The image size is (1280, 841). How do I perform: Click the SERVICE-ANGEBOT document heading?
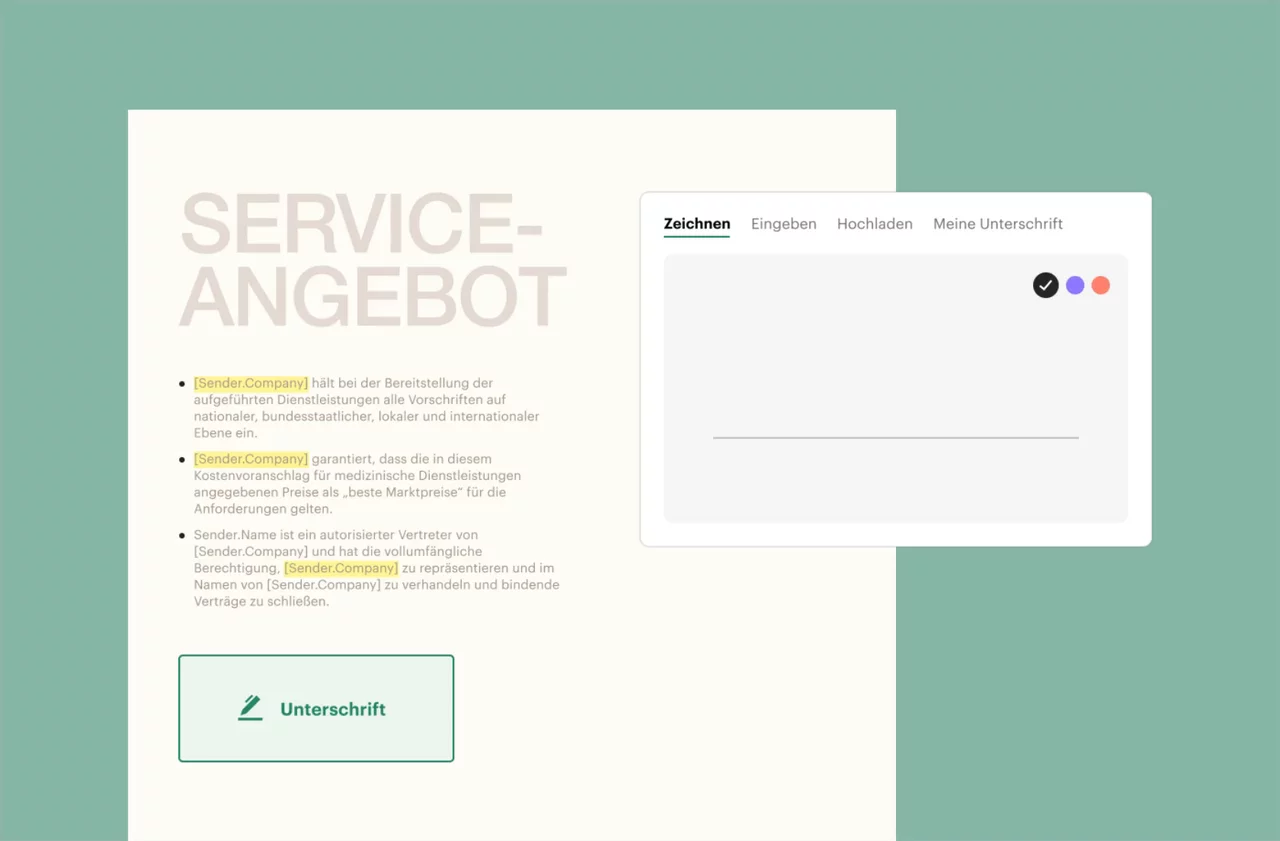coord(373,260)
